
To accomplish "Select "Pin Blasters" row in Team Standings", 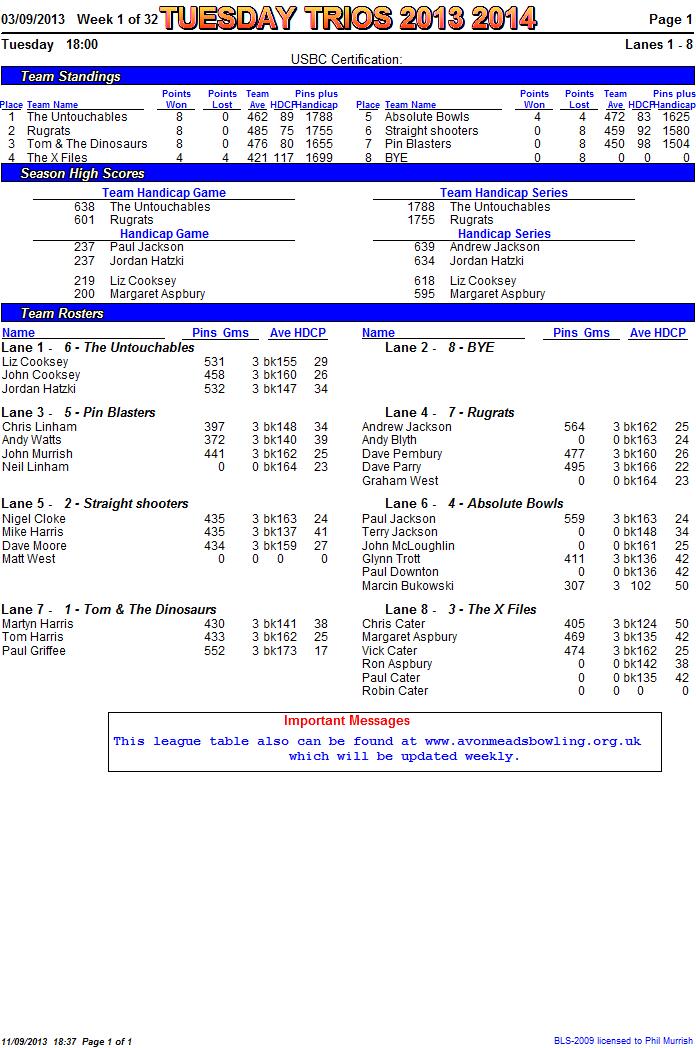I will 525,144.
